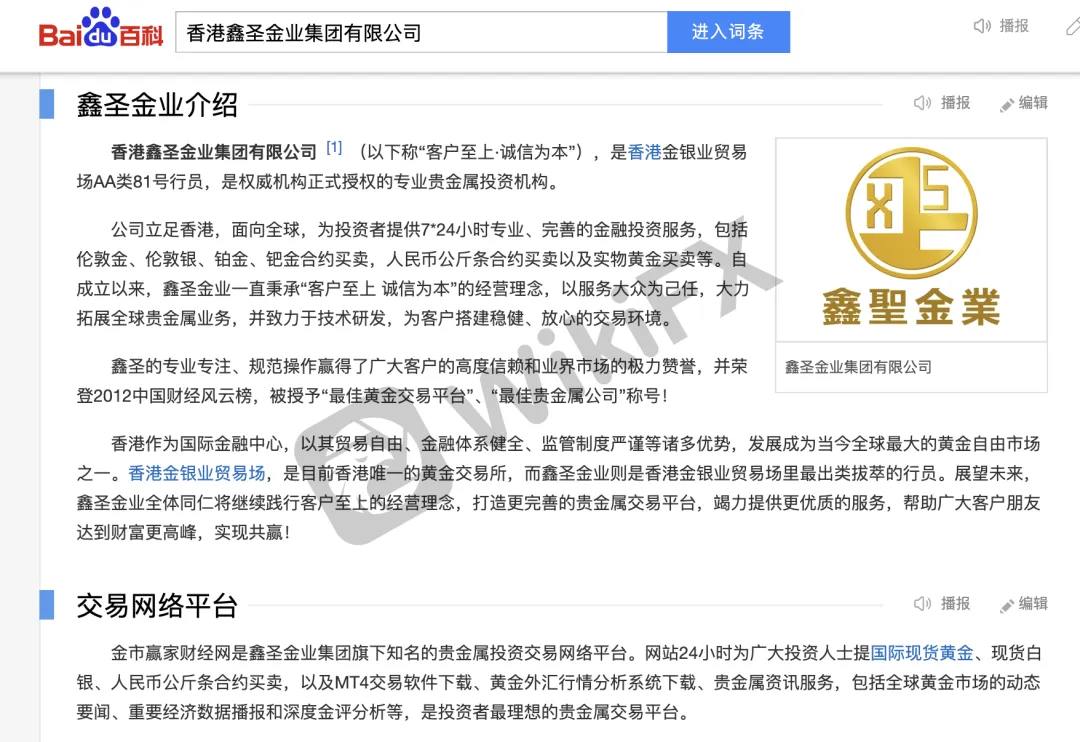Viewport: 1080px width, 742px height.
Task: Open the 香港 link in first paragraph
Action: [645, 152]
